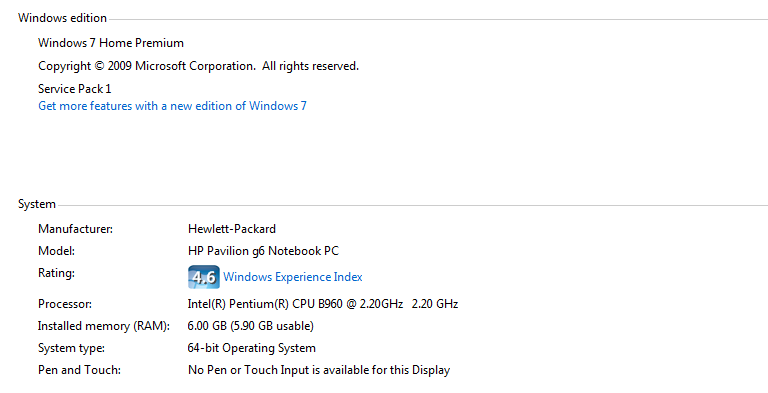Click the Model label
The height and width of the screenshot is (393, 768).
click(56, 251)
